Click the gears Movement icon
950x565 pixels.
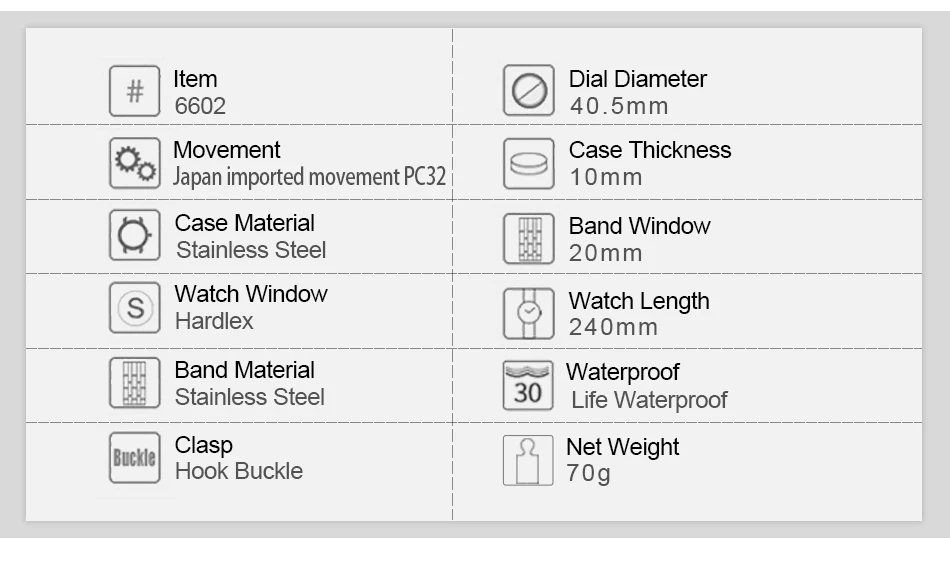click(x=135, y=163)
